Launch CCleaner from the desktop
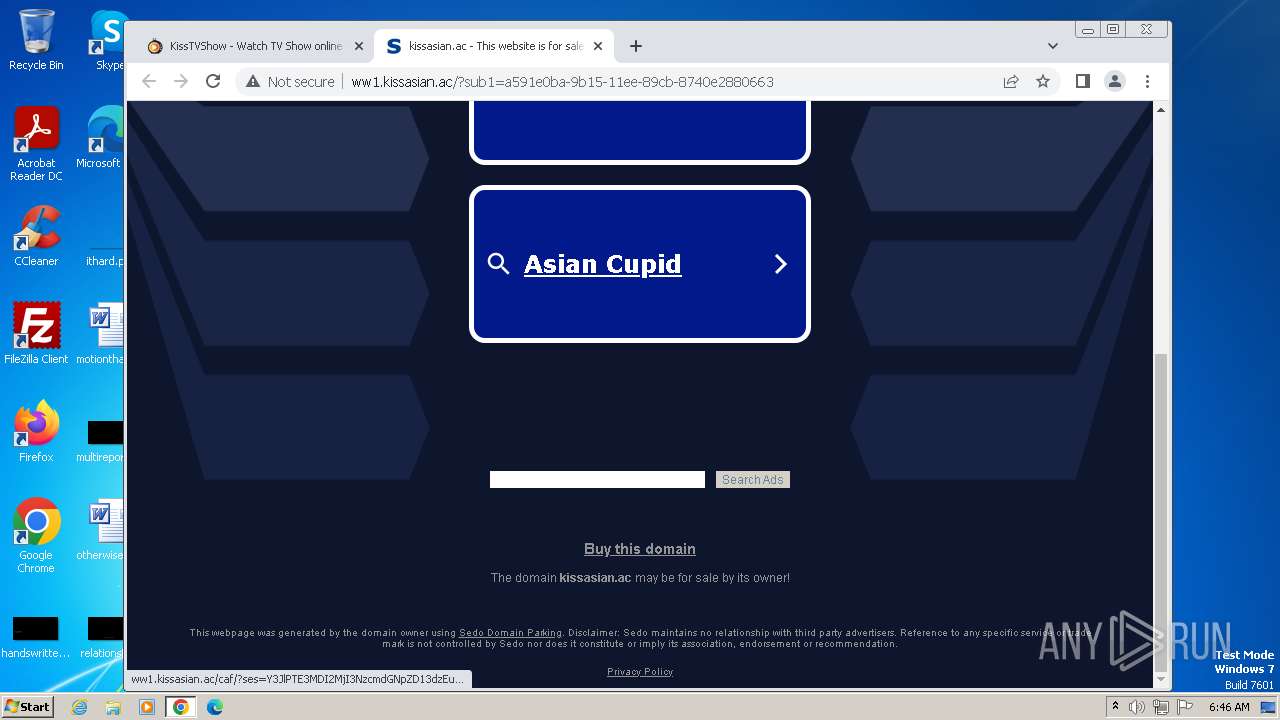Viewport: 1280px width, 720px height. [36, 236]
